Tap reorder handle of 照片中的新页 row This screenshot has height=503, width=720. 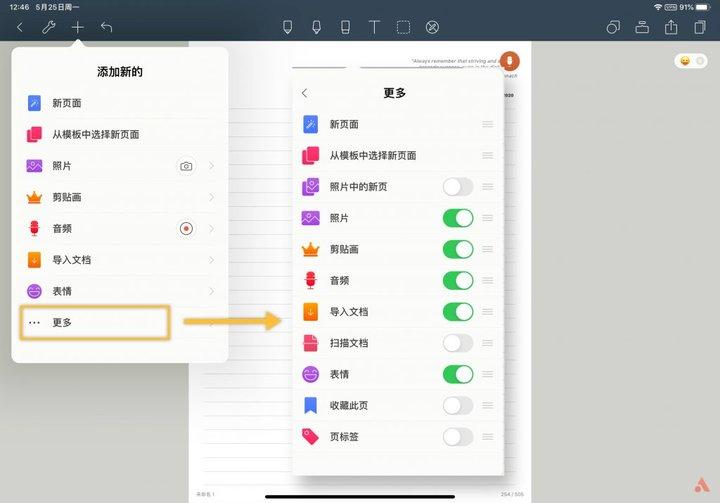pyautogui.click(x=488, y=187)
